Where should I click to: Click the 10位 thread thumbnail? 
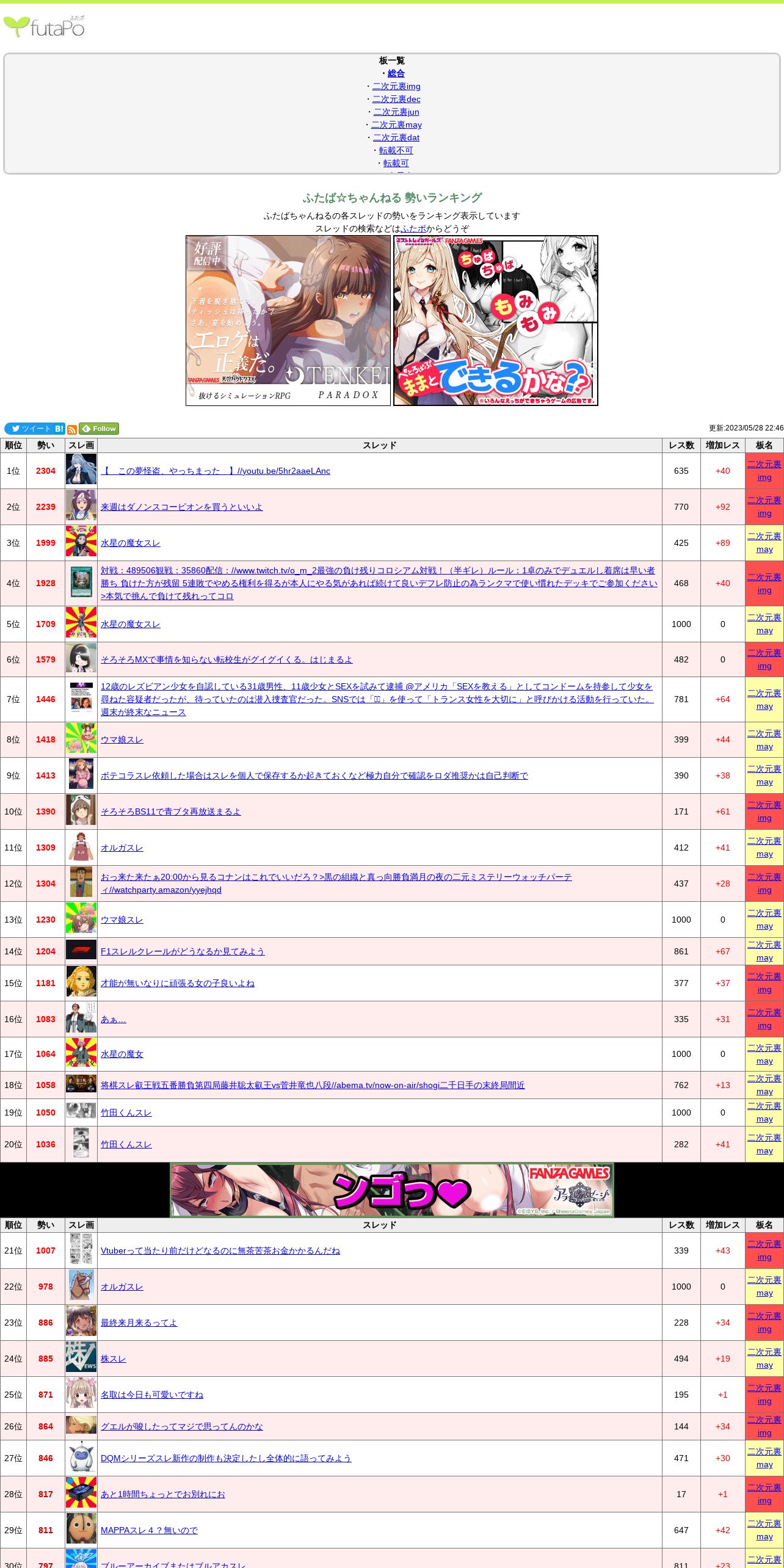click(81, 810)
